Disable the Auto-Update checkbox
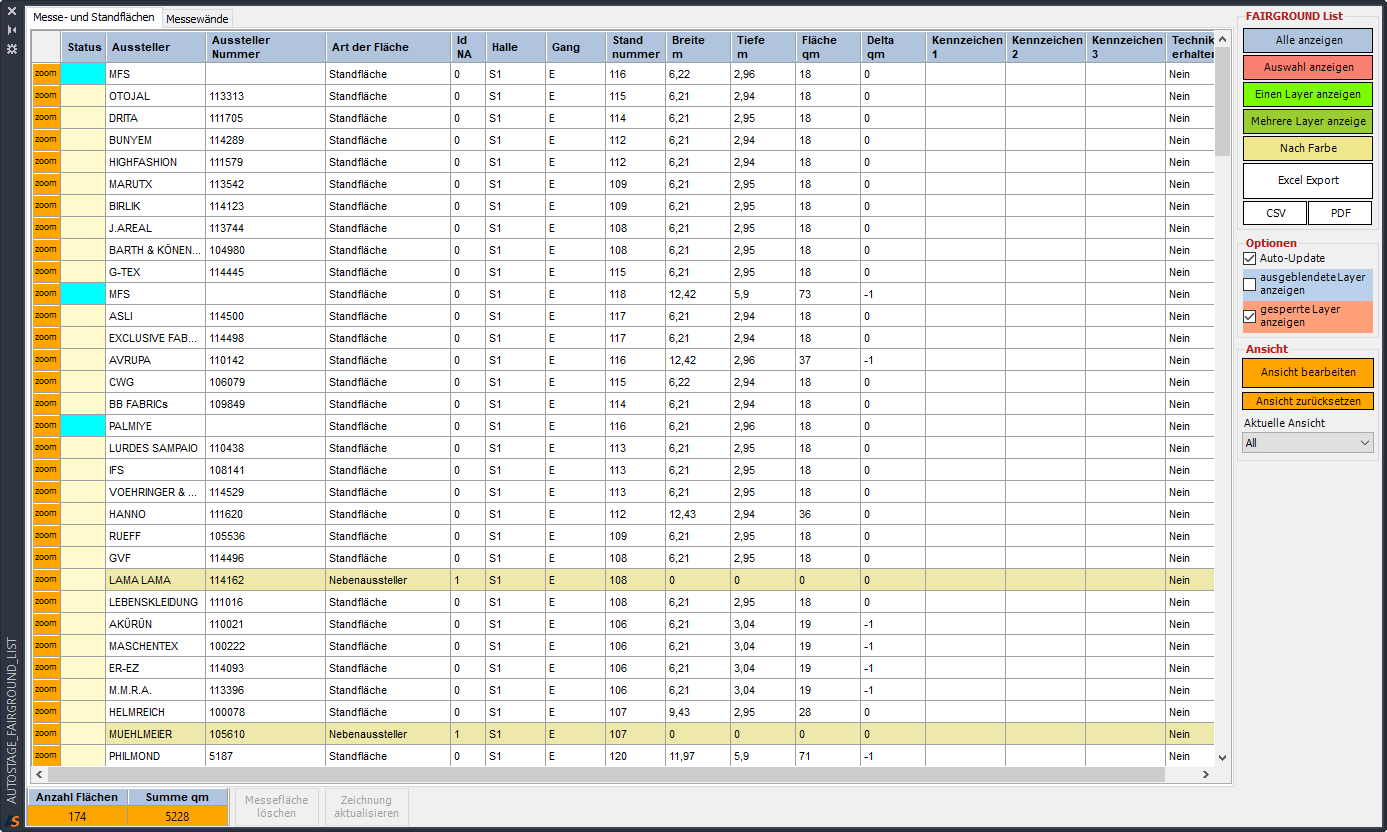Image resolution: width=1387 pixels, height=832 pixels. point(1250,258)
